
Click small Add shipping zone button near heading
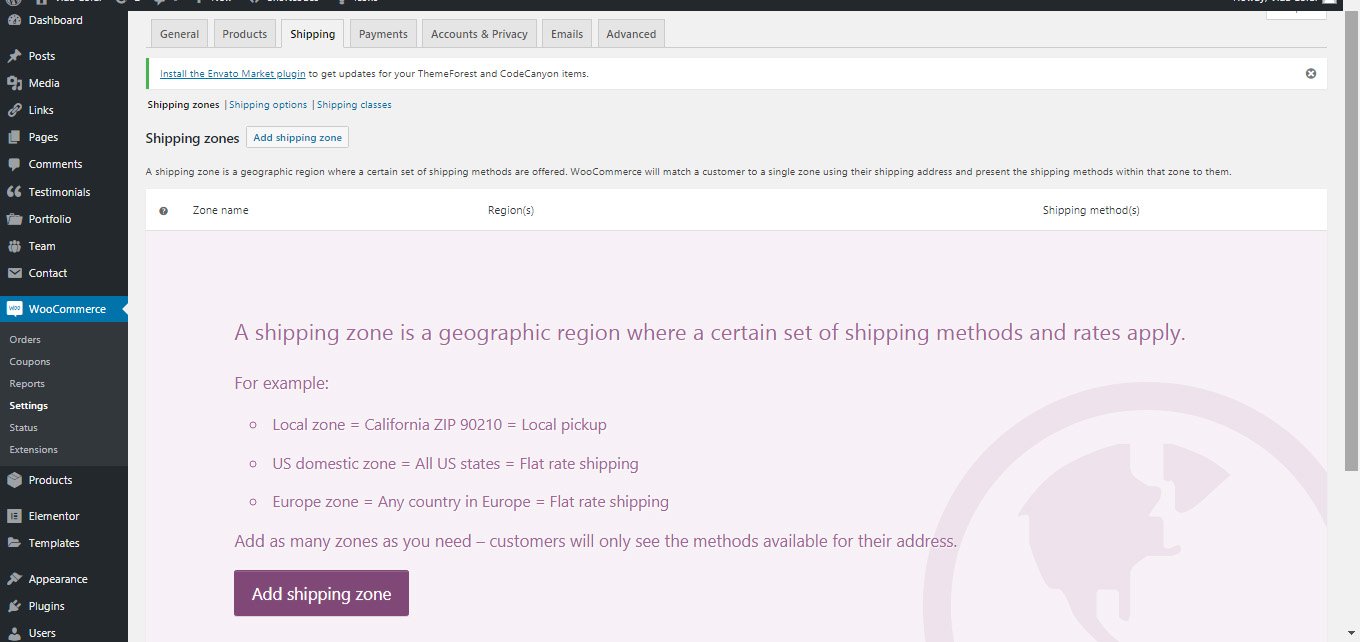tap(297, 138)
